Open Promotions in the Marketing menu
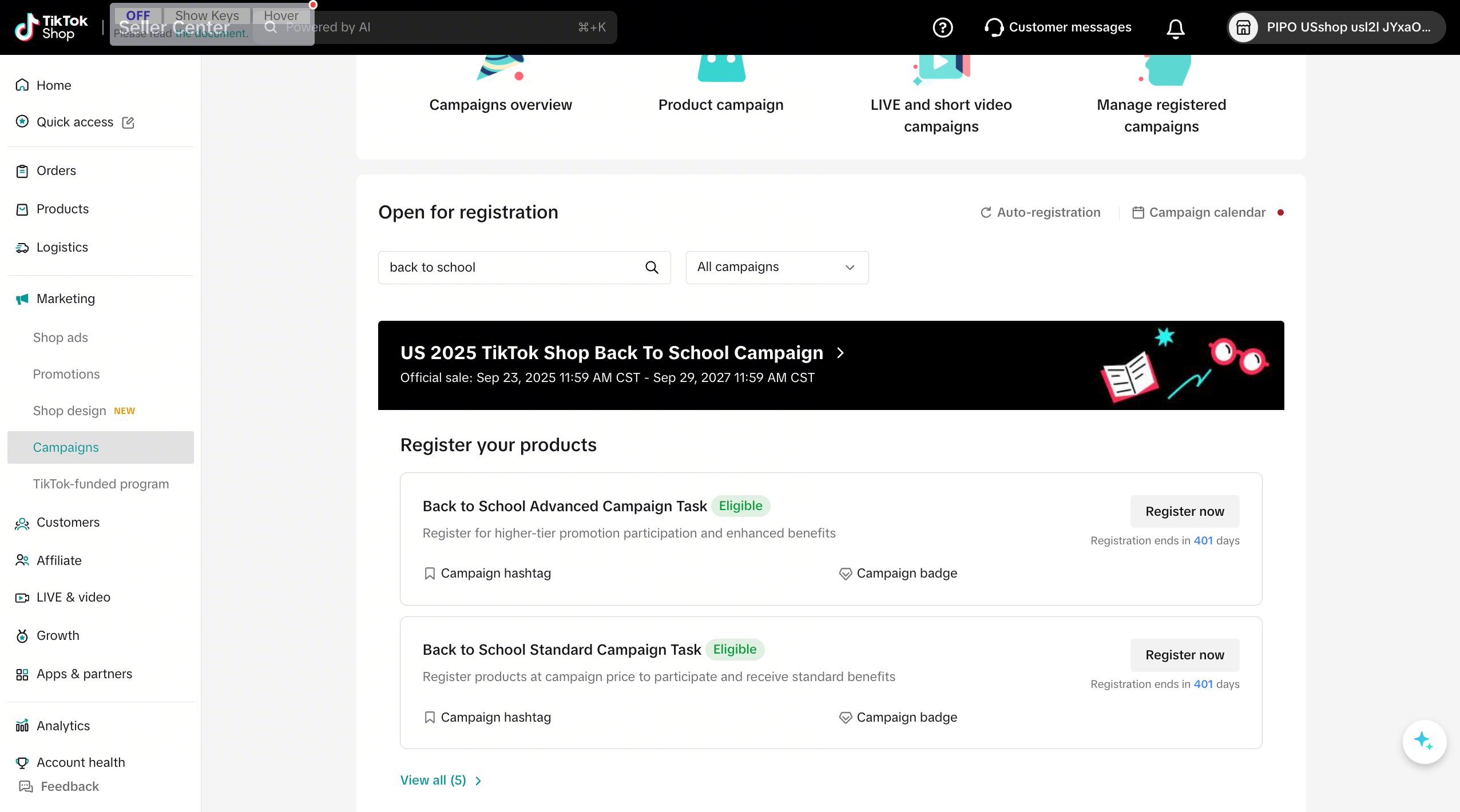1460x812 pixels. coord(66,374)
